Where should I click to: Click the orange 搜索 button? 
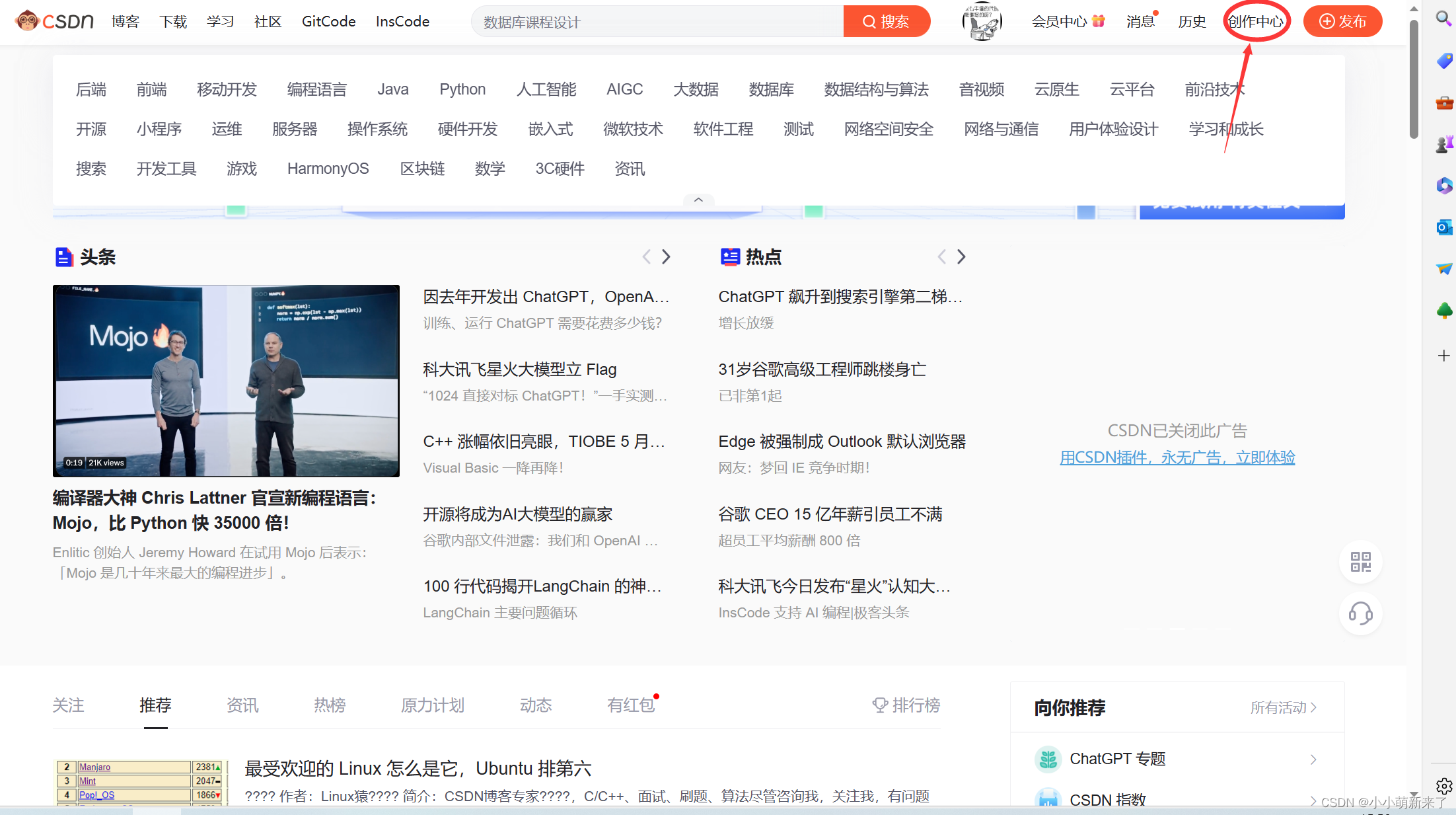(x=887, y=21)
